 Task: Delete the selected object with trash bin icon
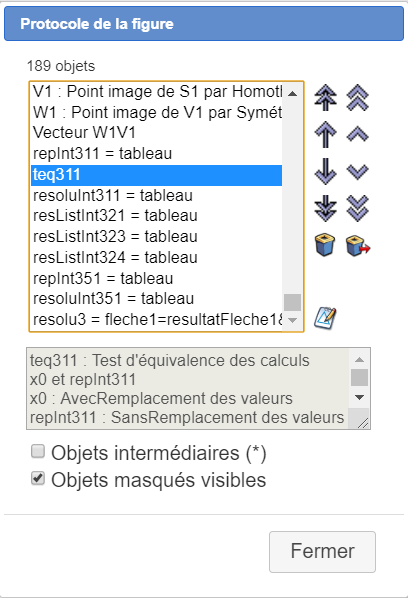click(325, 245)
